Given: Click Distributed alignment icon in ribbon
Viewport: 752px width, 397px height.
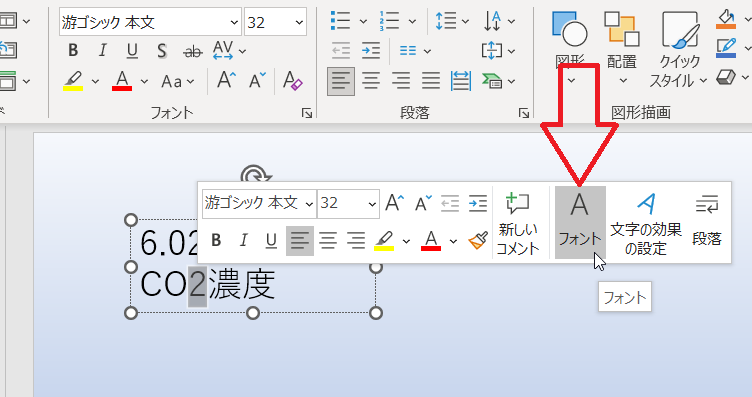Looking at the screenshot, I should click(x=461, y=81).
